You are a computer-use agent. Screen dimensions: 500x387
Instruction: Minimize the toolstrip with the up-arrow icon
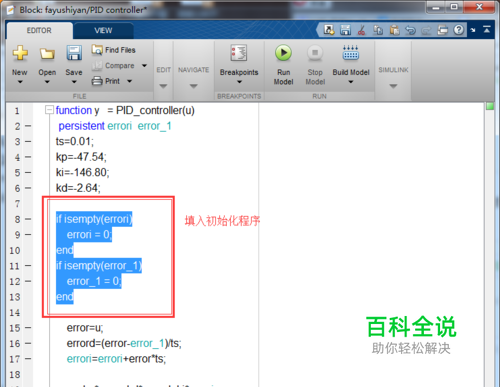487,29
